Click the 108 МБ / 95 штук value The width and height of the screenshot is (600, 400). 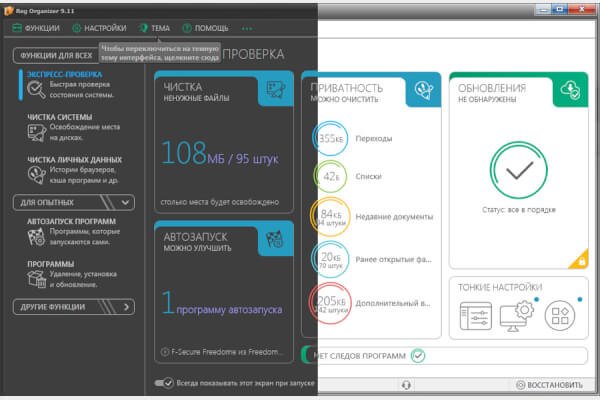click(220, 153)
